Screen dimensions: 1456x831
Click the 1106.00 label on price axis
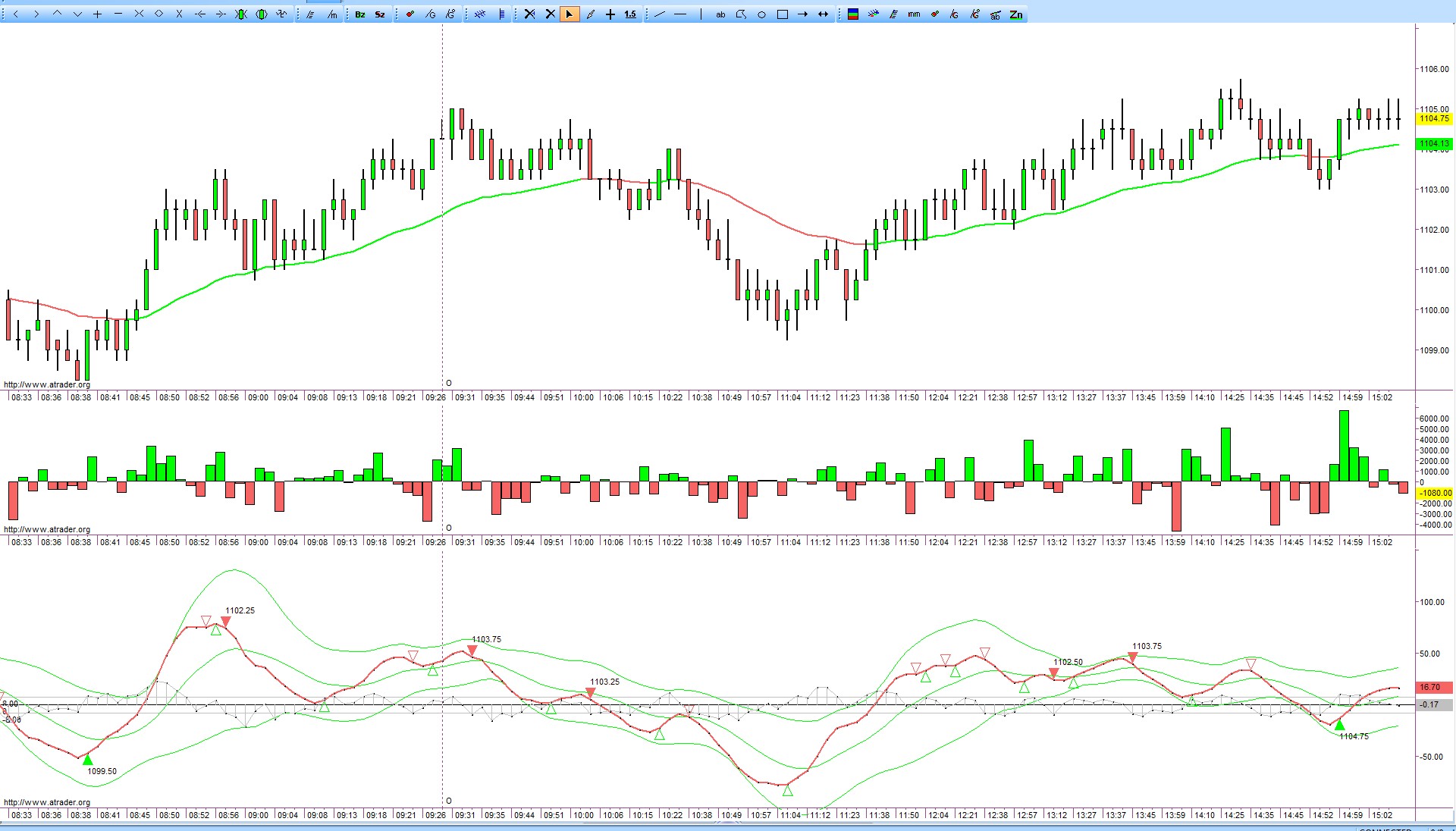1434,69
